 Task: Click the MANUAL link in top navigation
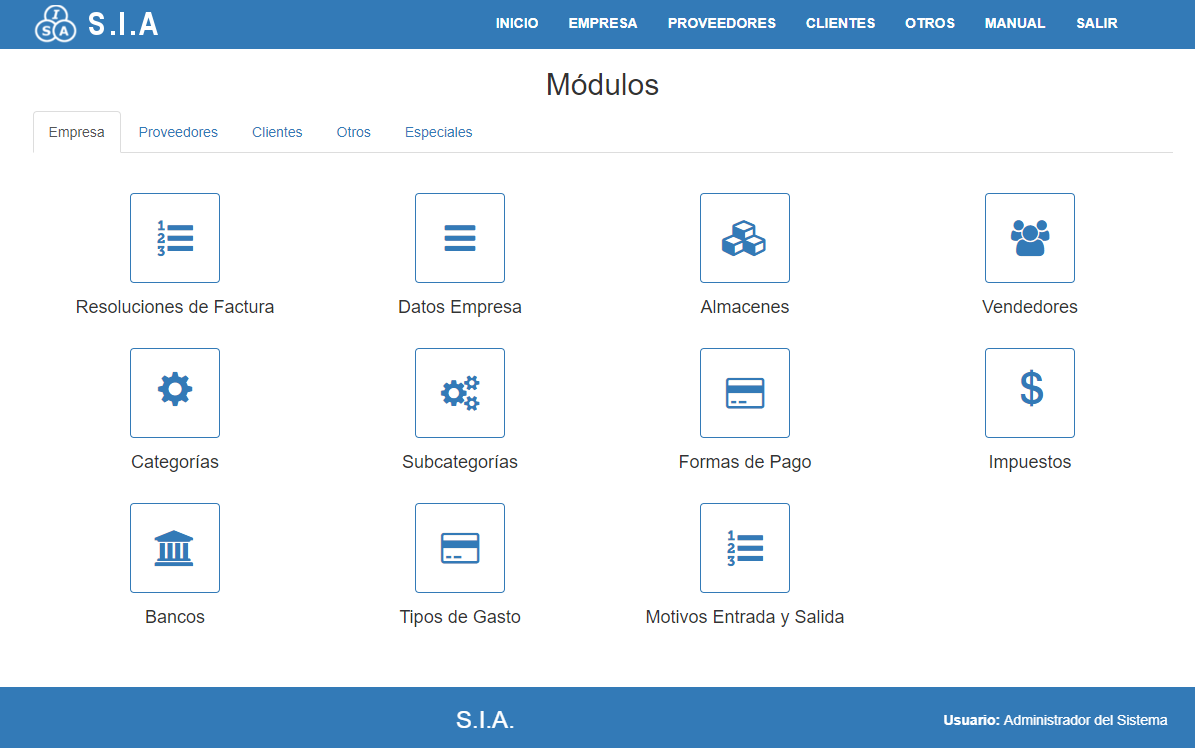tap(1015, 23)
